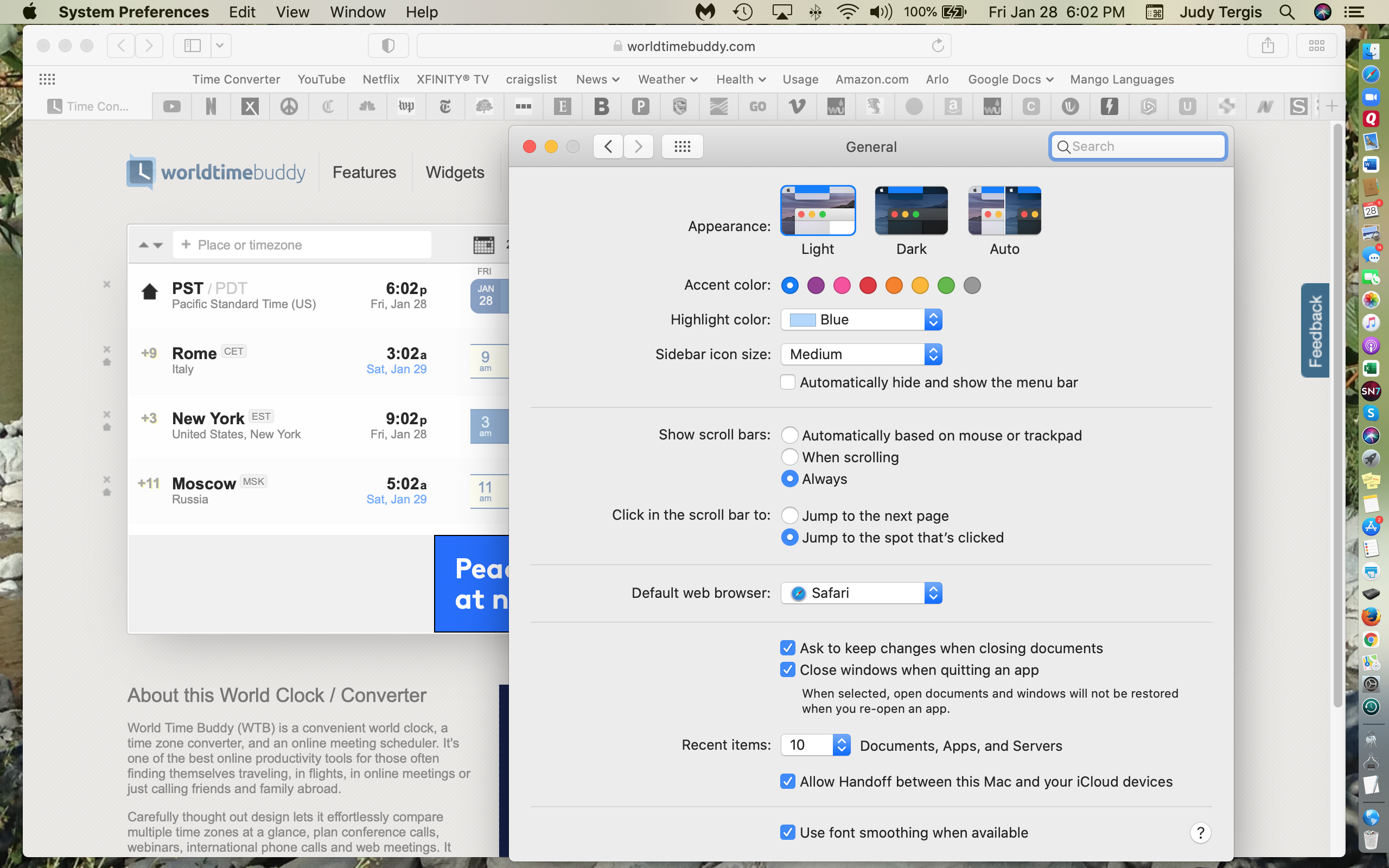This screenshot has width=1389, height=868.
Task: Launch Firefox from the Dock
Action: pyautogui.click(x=1372, y=617)
